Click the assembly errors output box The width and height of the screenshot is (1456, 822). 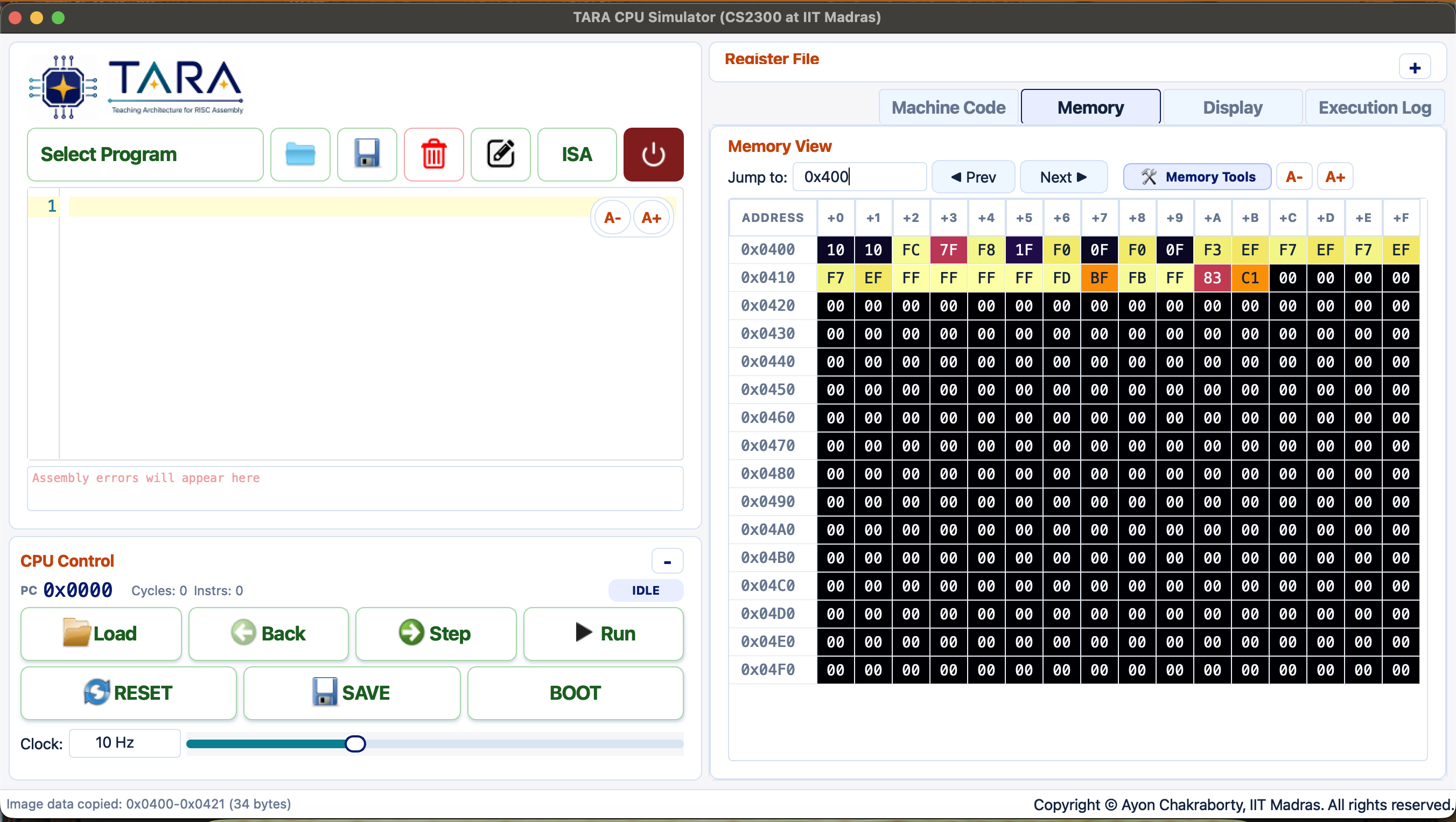(x=355, y=489)
